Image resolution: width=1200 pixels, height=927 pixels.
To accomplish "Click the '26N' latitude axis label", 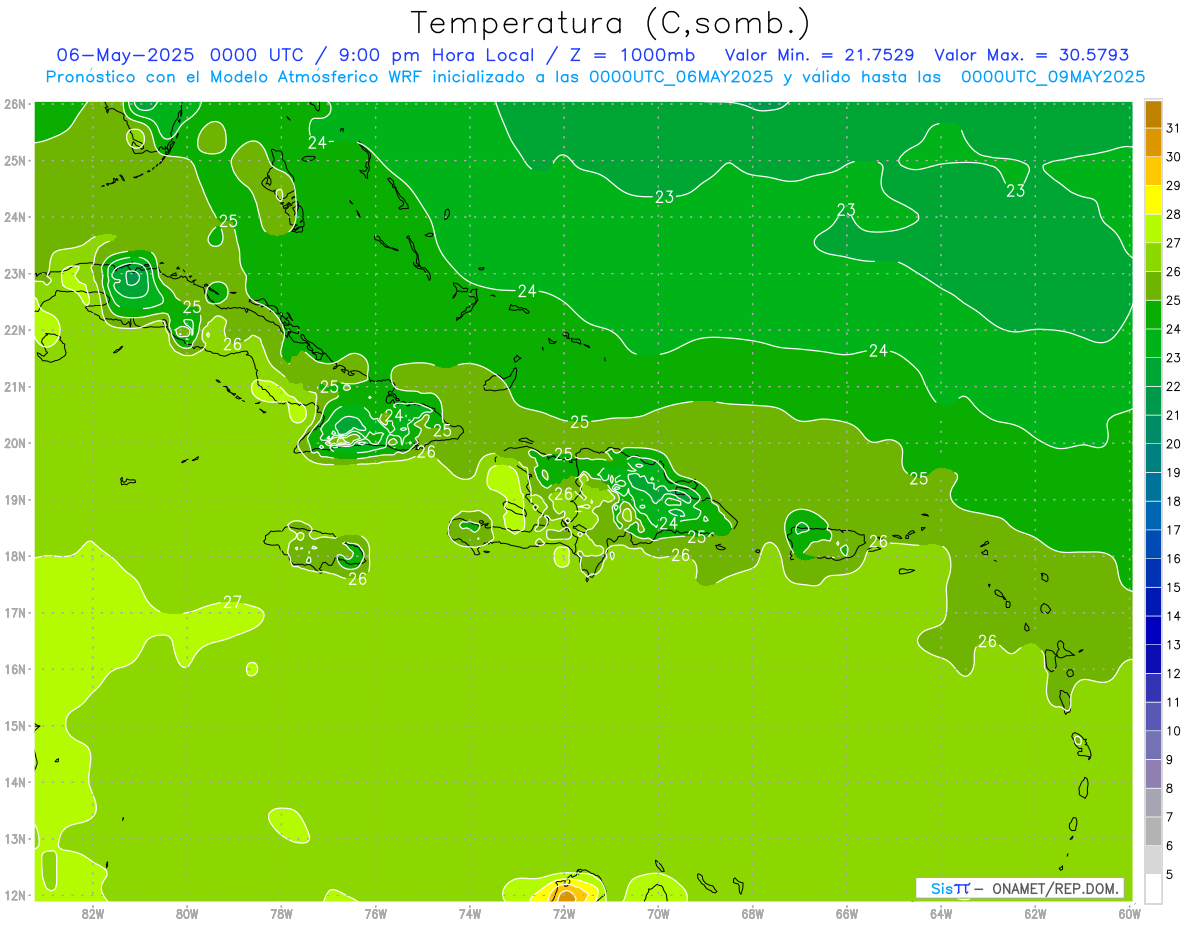I will click(x=14, y=104).
